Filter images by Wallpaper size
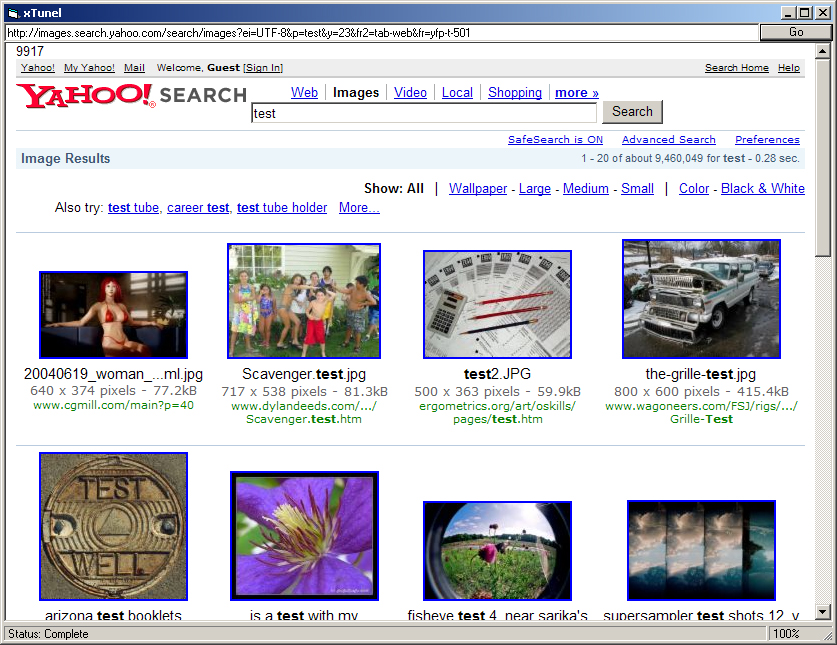837x645 pixels. tap(478, 189)
